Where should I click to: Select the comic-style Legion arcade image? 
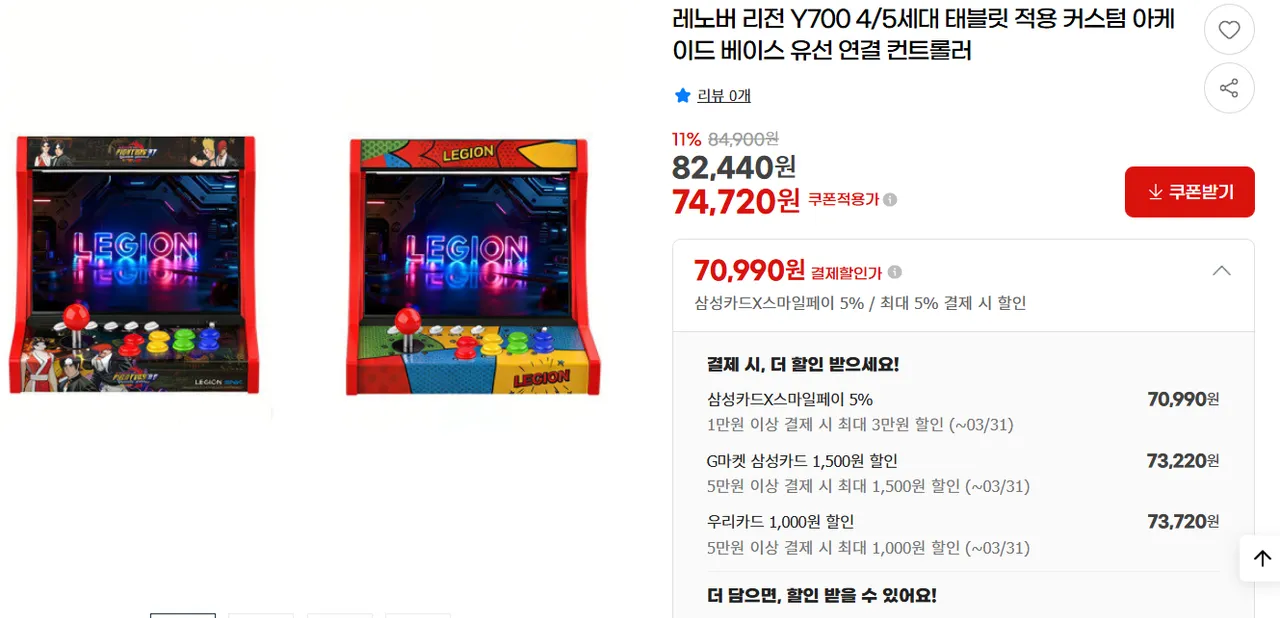(472, 266)
